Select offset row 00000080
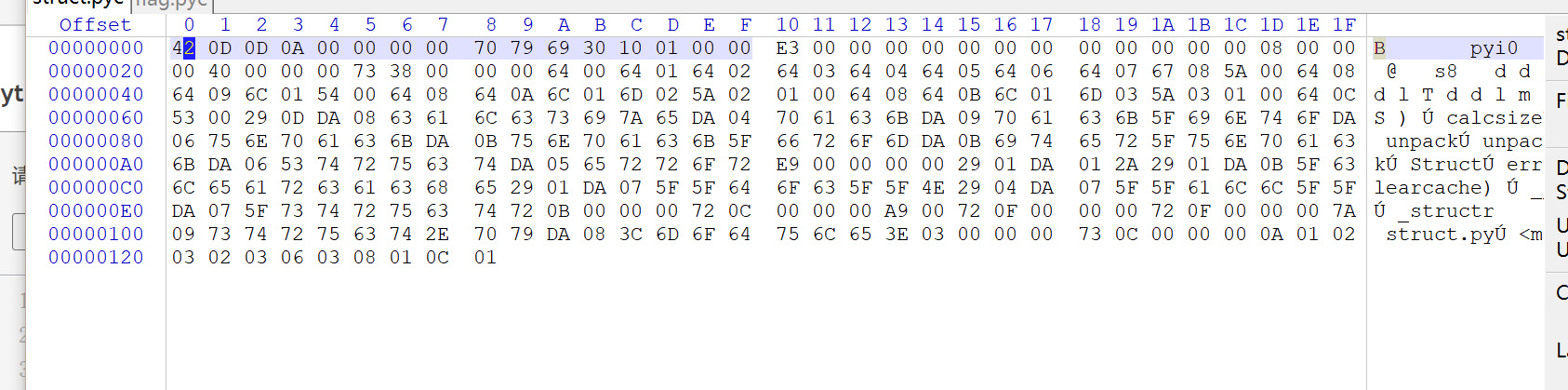 point(96,141)
